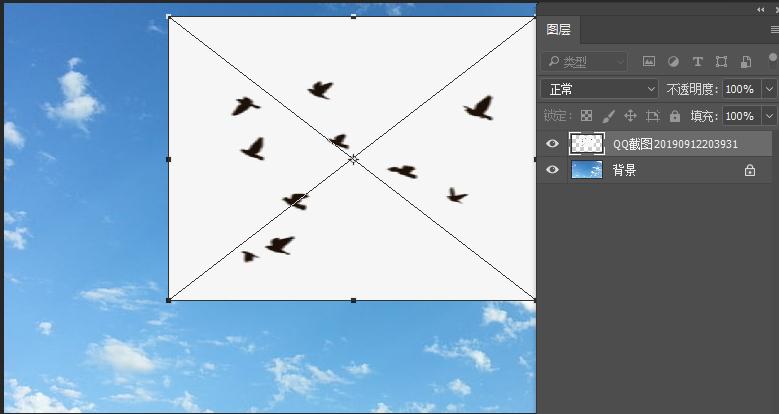The width and height of the screenshot is (779, 414).
Task: Open the 不透明度 slider dropdown arrow
Action: click(770, 89)
